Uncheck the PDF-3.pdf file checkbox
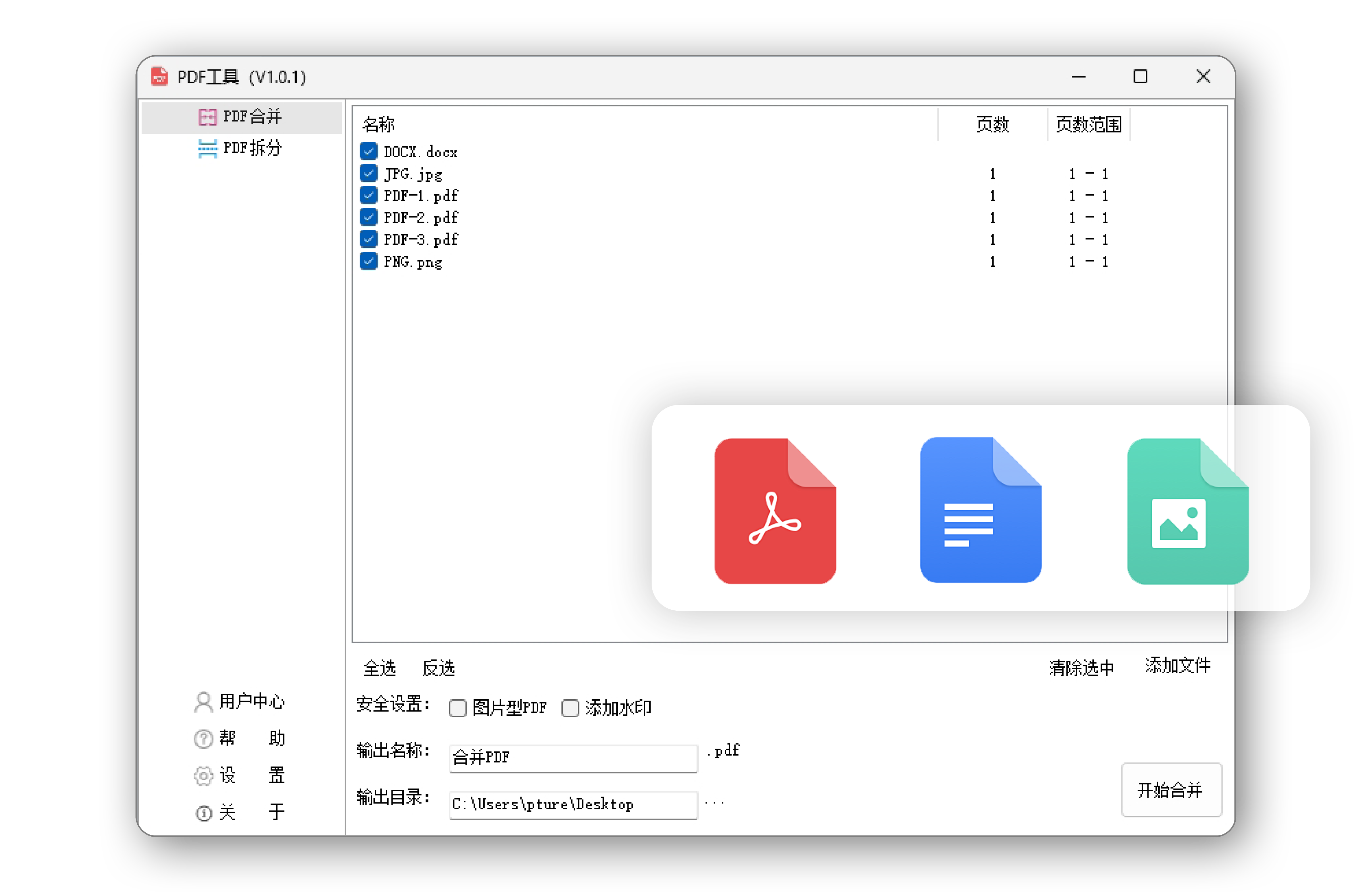 pos(368,239)
